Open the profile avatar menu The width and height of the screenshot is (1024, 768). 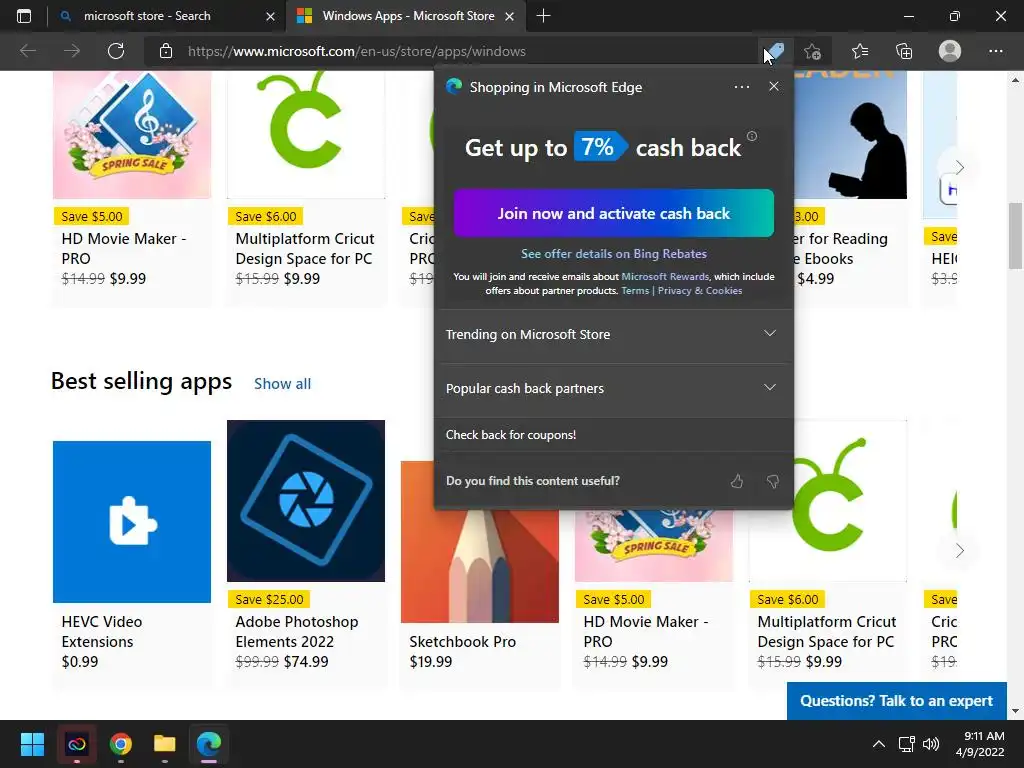pos(950,51)
